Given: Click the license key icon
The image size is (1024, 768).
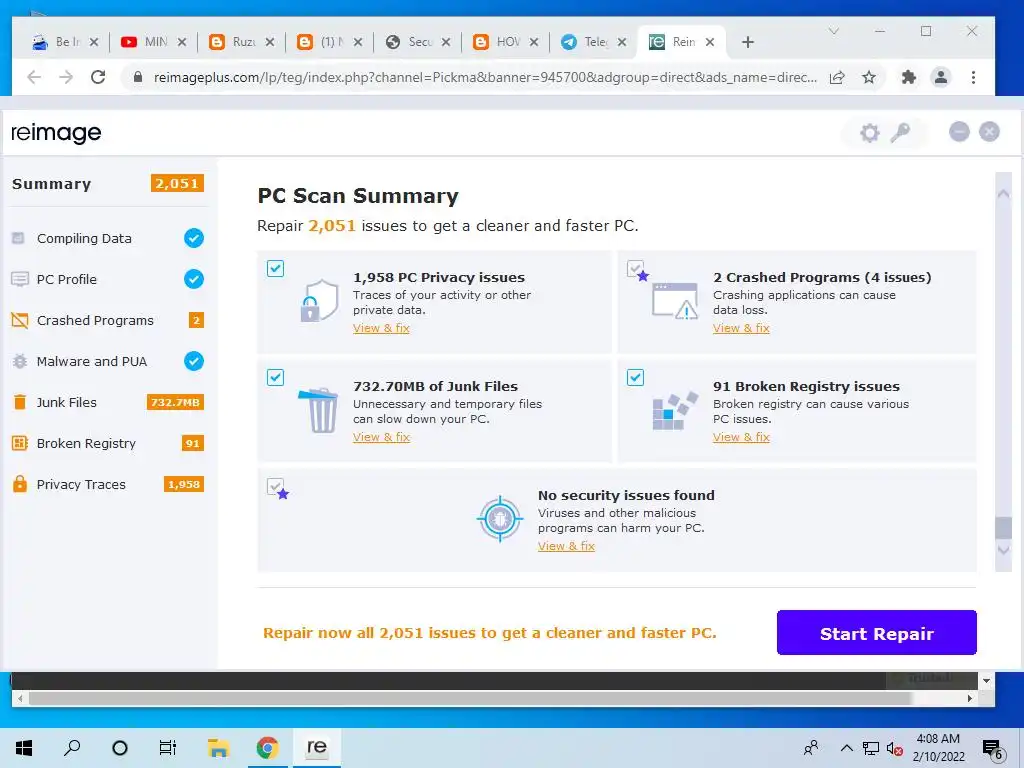Looking at the screenshot, I should [901, 133].
